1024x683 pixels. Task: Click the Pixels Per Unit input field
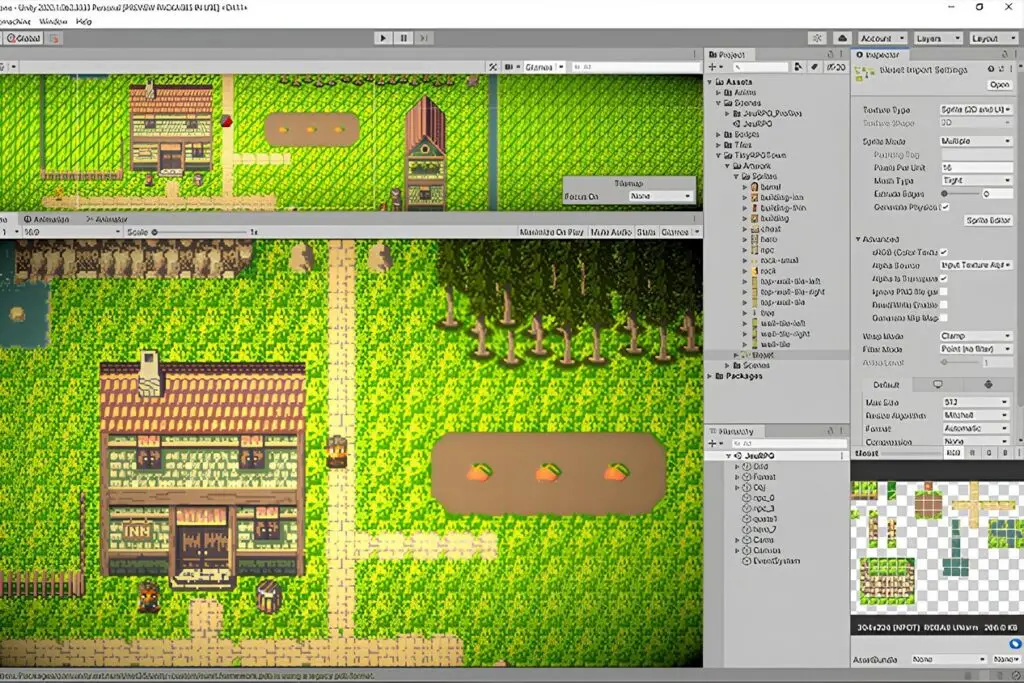pyautogui.click(x=976, y=167)
